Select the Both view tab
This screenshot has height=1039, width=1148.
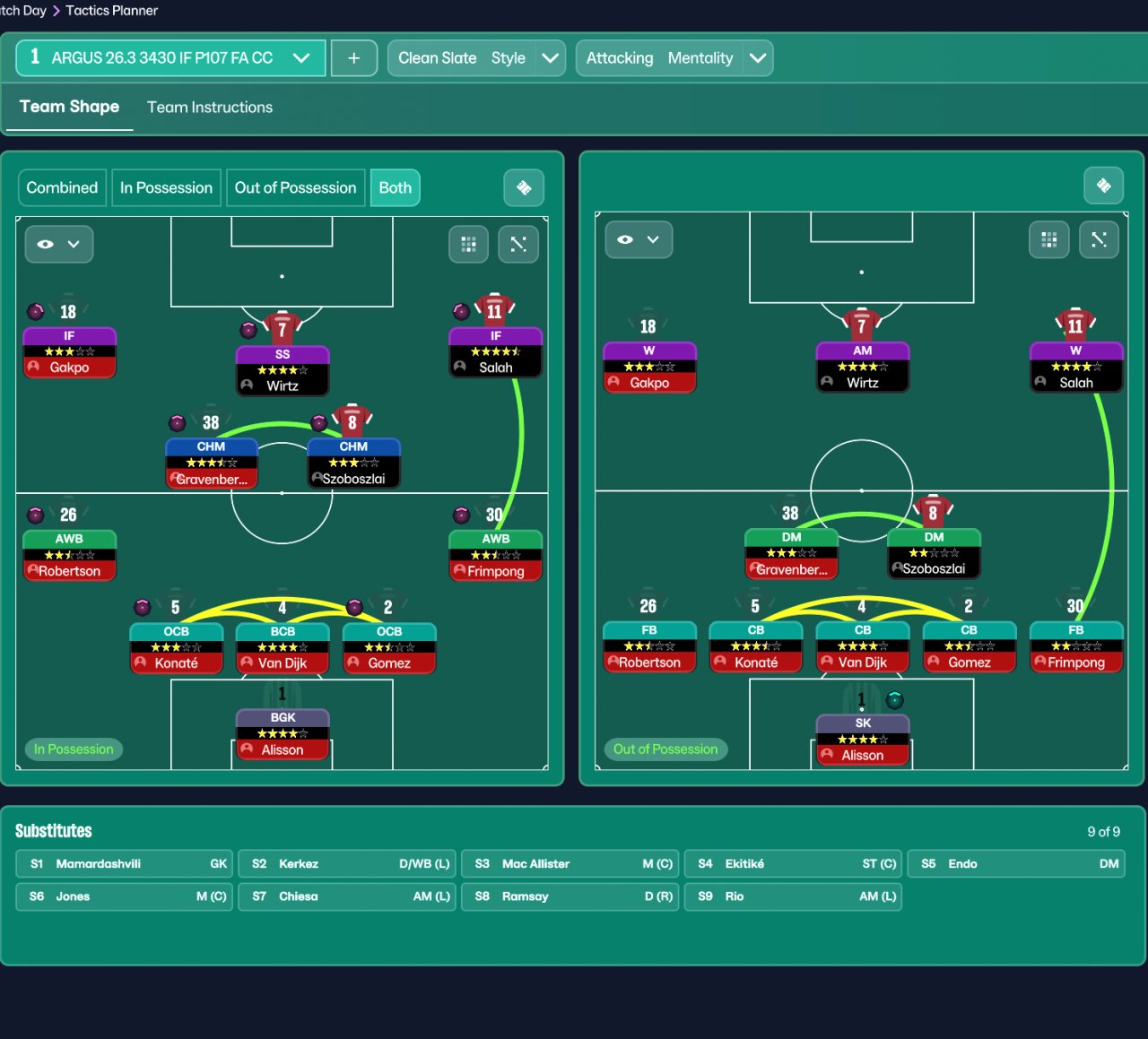coord(396,187)
